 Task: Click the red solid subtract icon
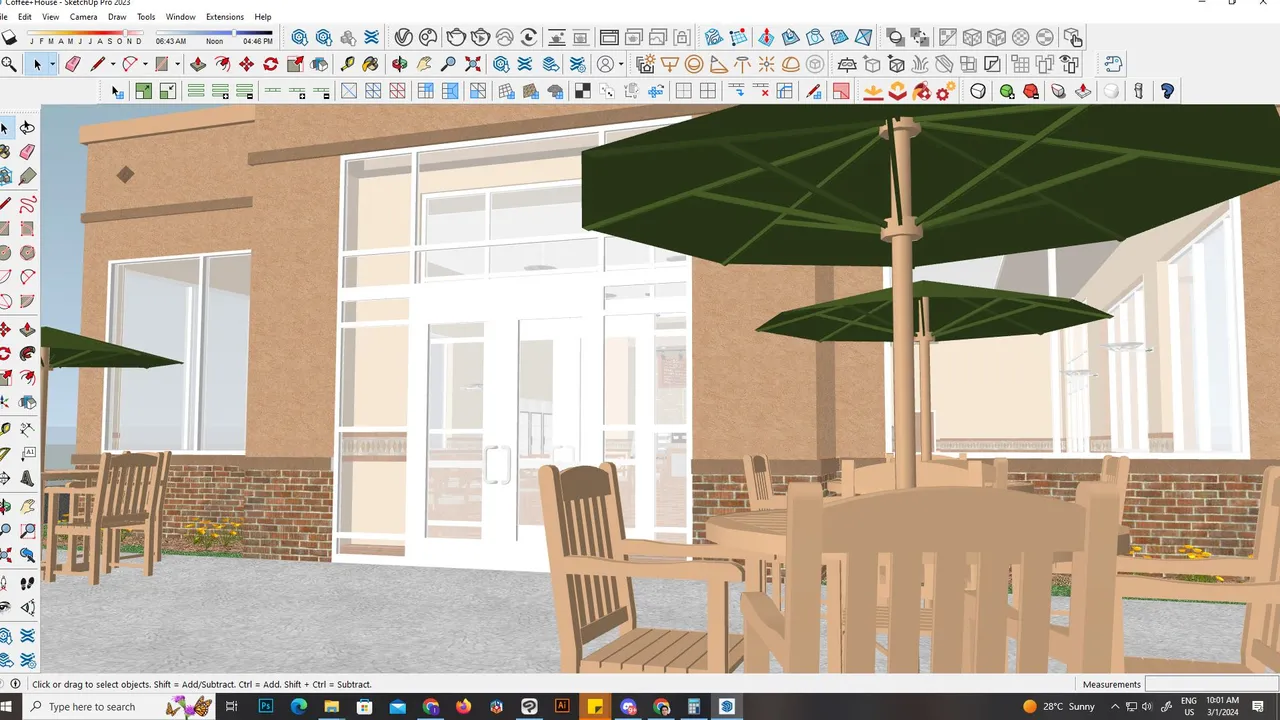1030,91
